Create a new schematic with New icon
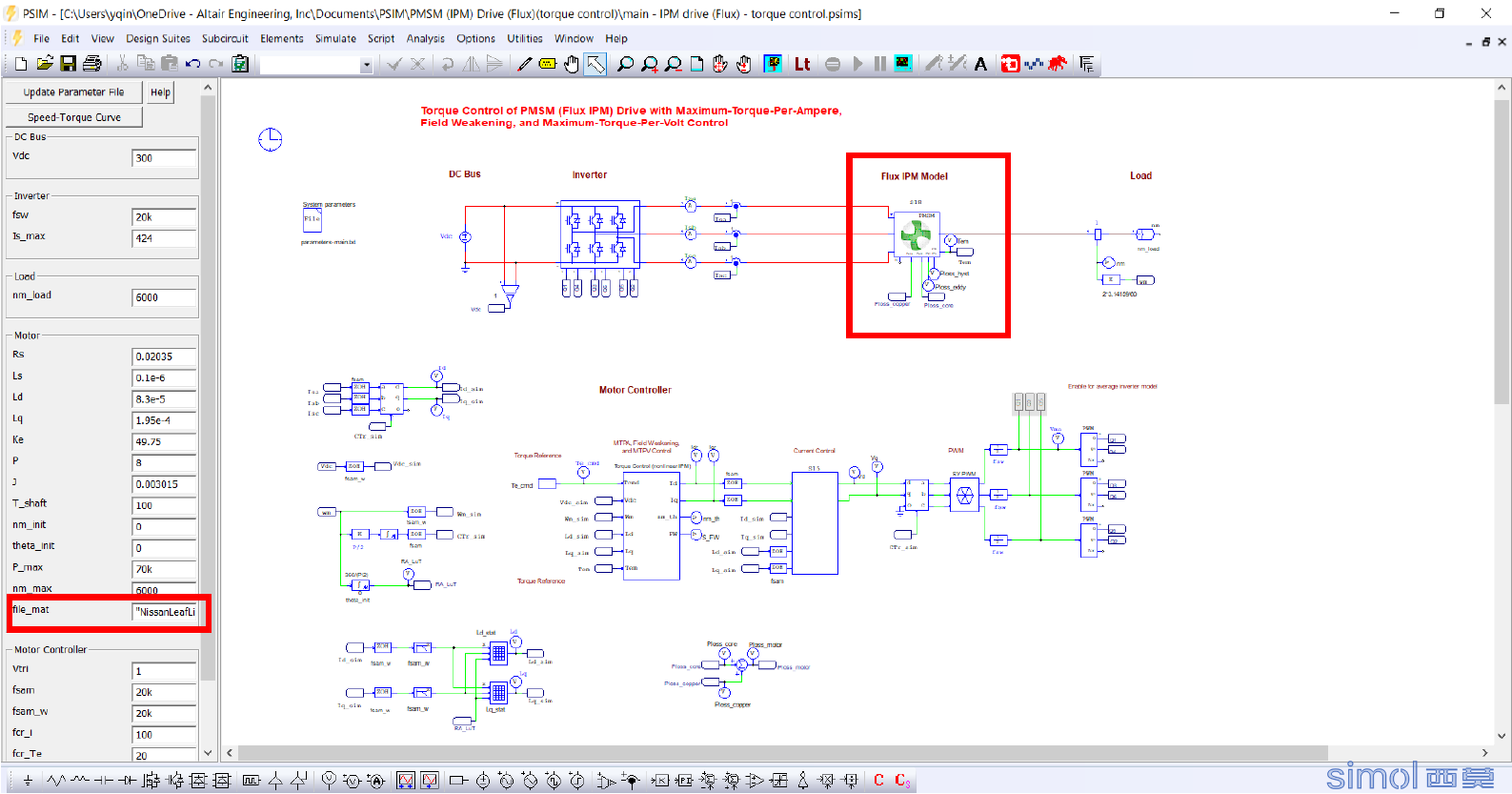Screen dimensions: 1512x794 pyautogui.click(x=21, y=64)
